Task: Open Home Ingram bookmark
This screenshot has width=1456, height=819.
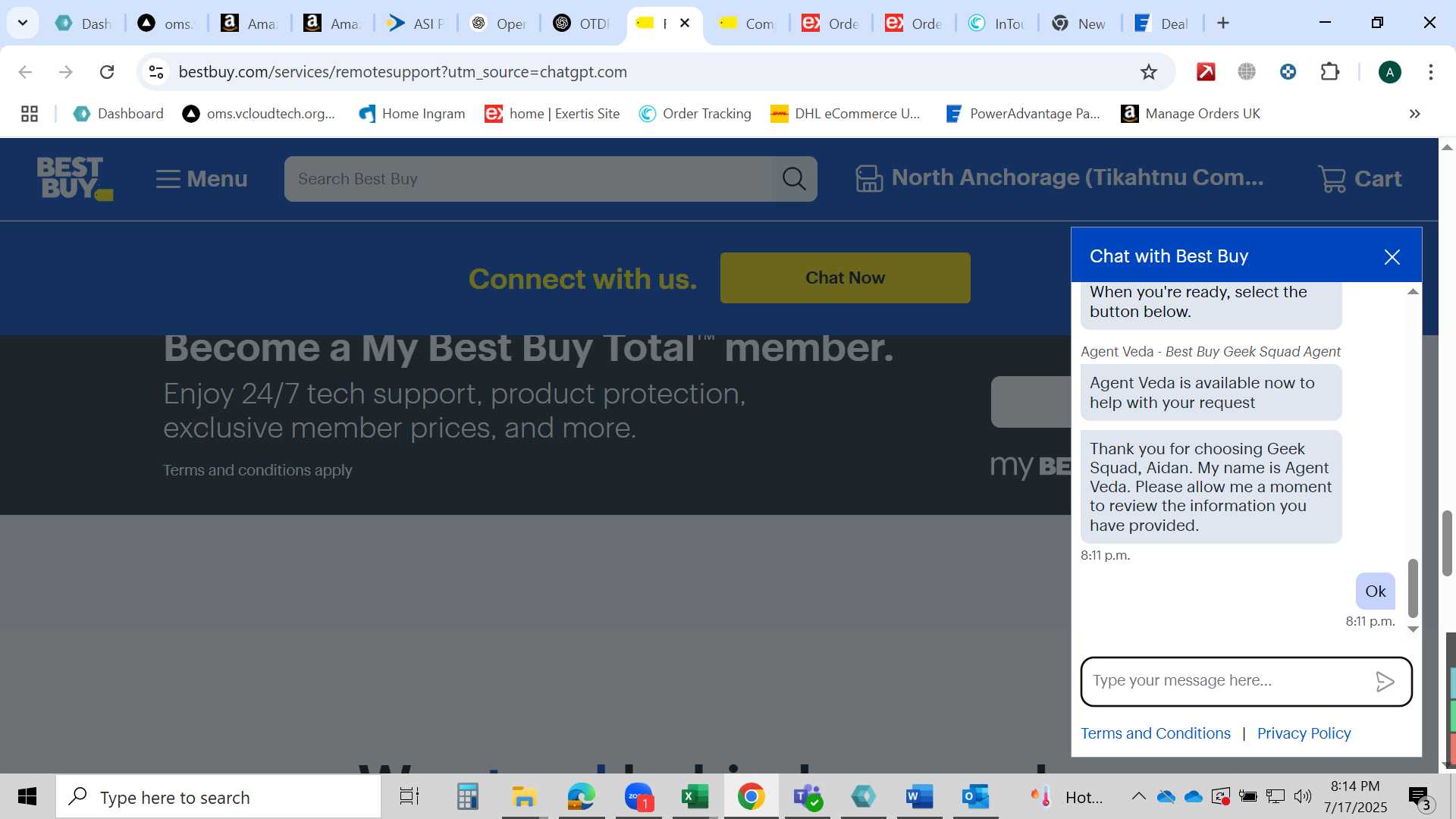Action: coord(412,114)
